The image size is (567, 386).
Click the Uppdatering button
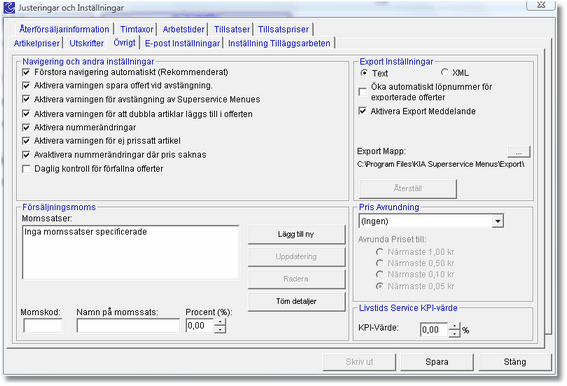pos(296,256)
